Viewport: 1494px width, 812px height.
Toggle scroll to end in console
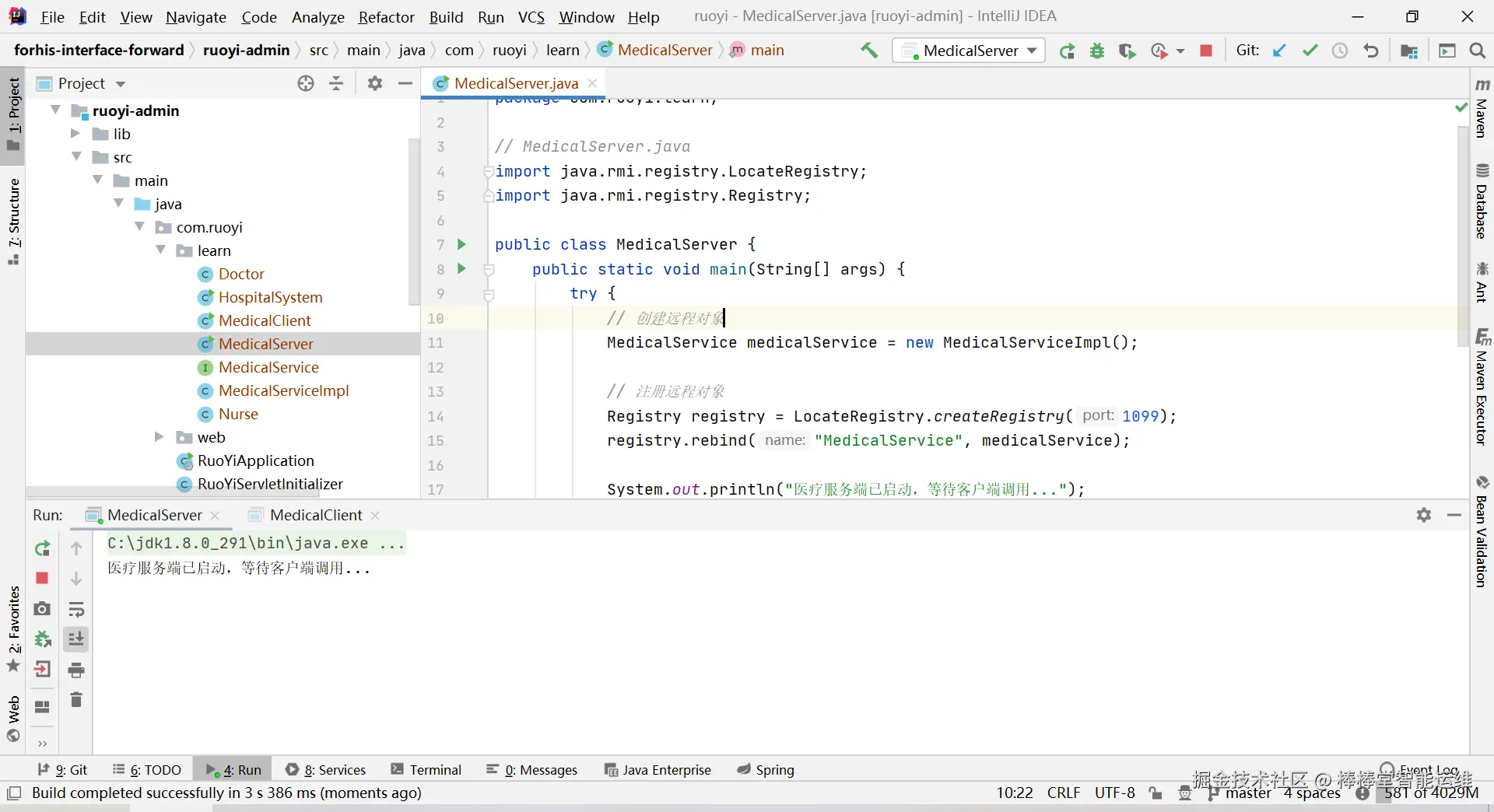76,639
